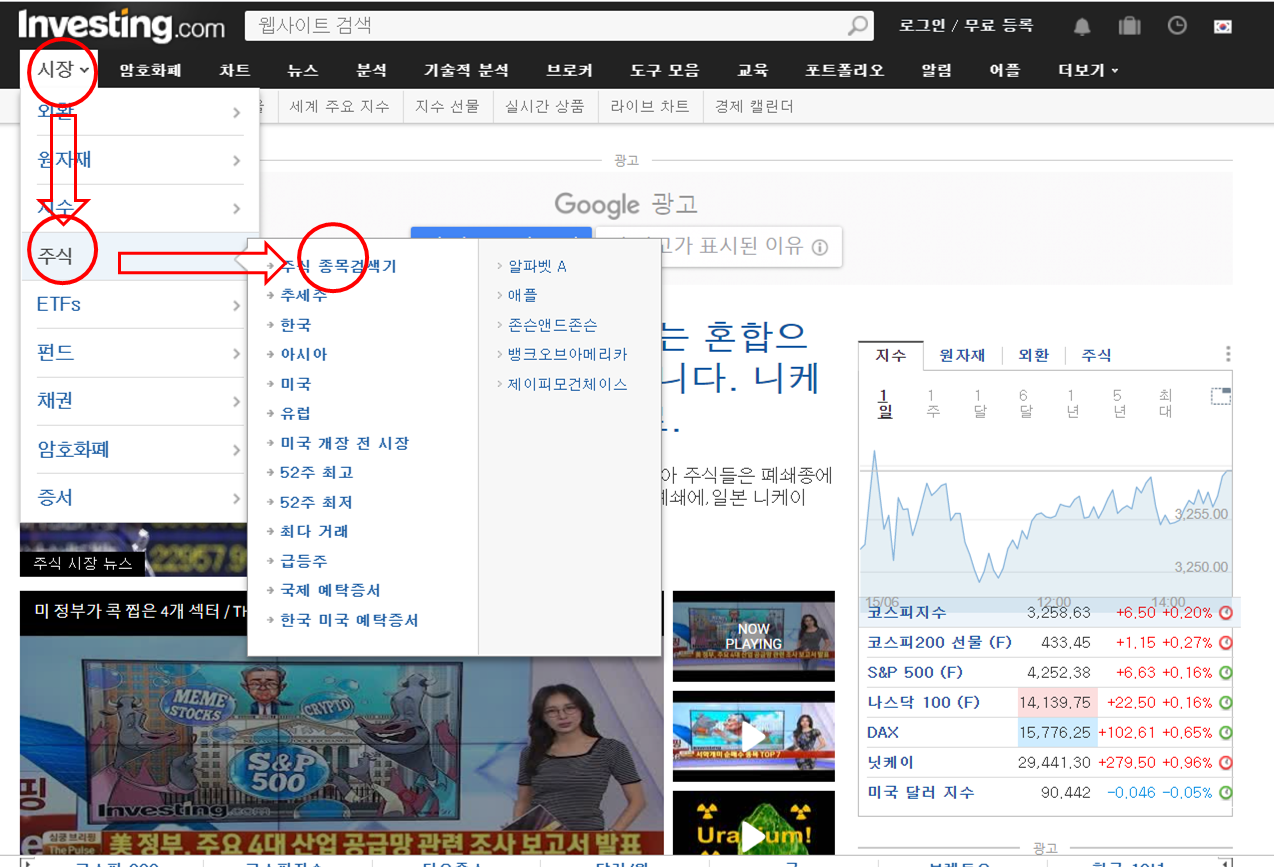This screenshot has width=1274, height=867.
Task: Switch chart panel to 주식 tab
Action: tap(1096, 355)
